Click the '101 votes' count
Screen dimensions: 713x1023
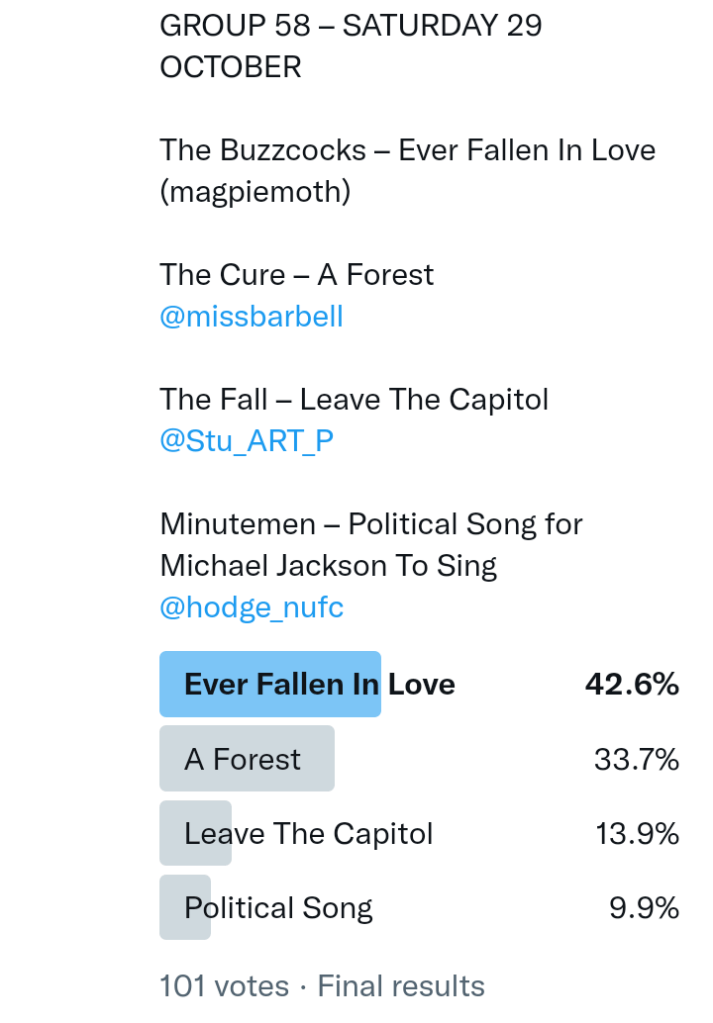pyautogui.click(x=224, y=986)
